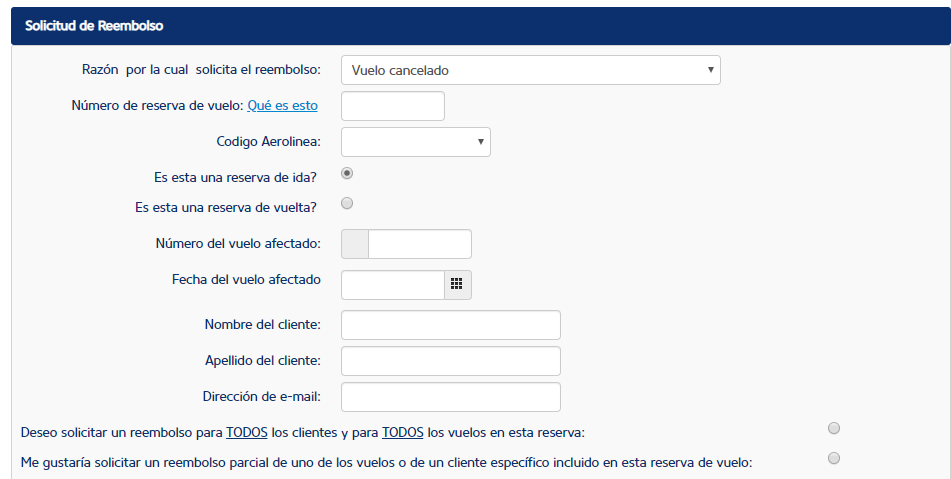Click the 'Es esta una reserva de ida?' label
The width and height of the screenshot is (951, 479).
pyautogui.click(x=235, y=178)
